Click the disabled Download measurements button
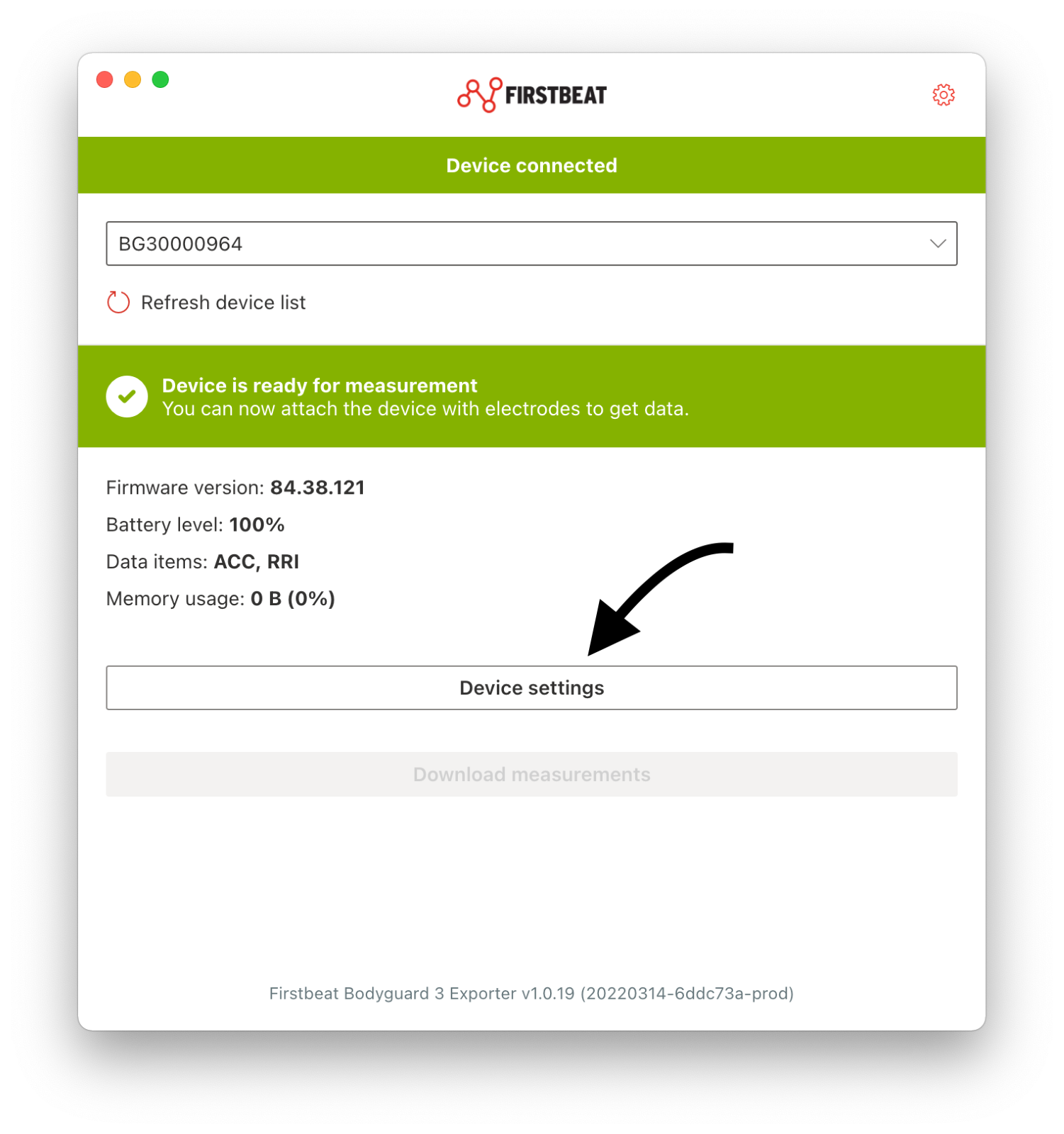The height and width of the screenshot is (1134, 1064). pyautogui.click(x=532, y=774)
